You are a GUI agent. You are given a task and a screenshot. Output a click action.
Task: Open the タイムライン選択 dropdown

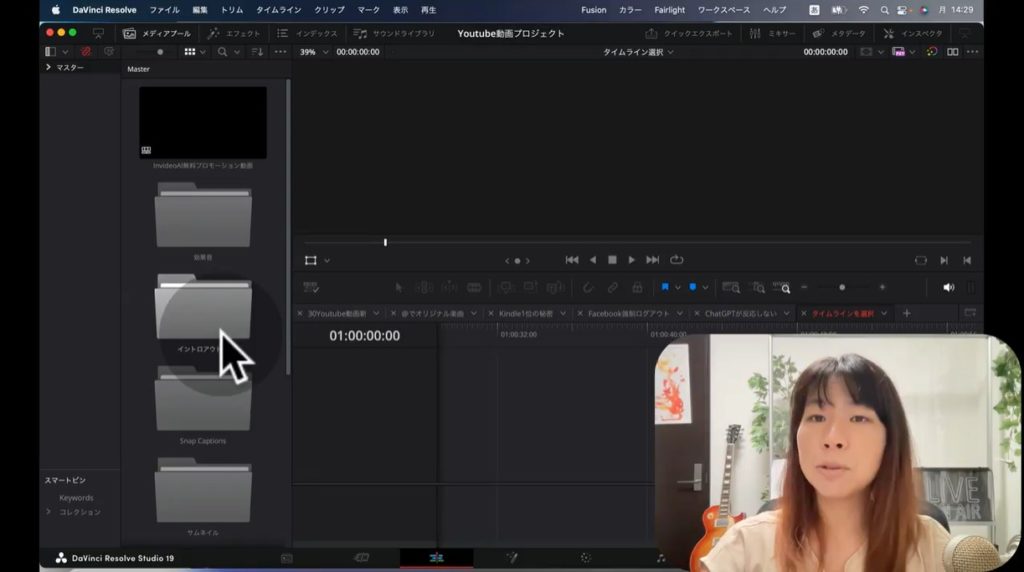click(x=638, y=52)
